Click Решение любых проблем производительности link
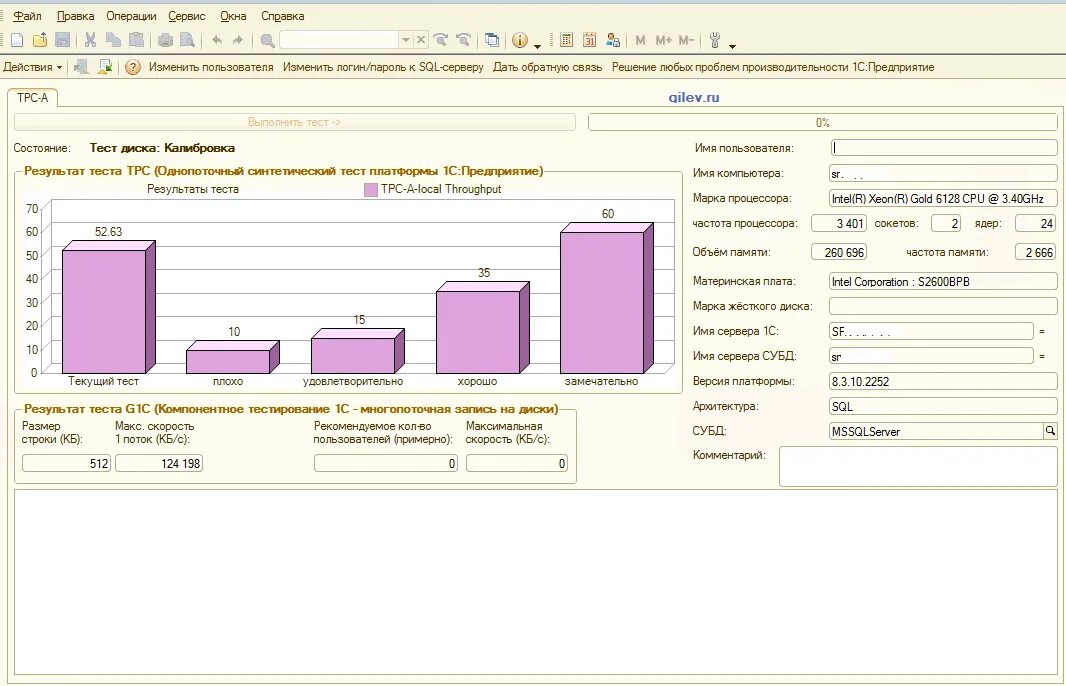 773,67
